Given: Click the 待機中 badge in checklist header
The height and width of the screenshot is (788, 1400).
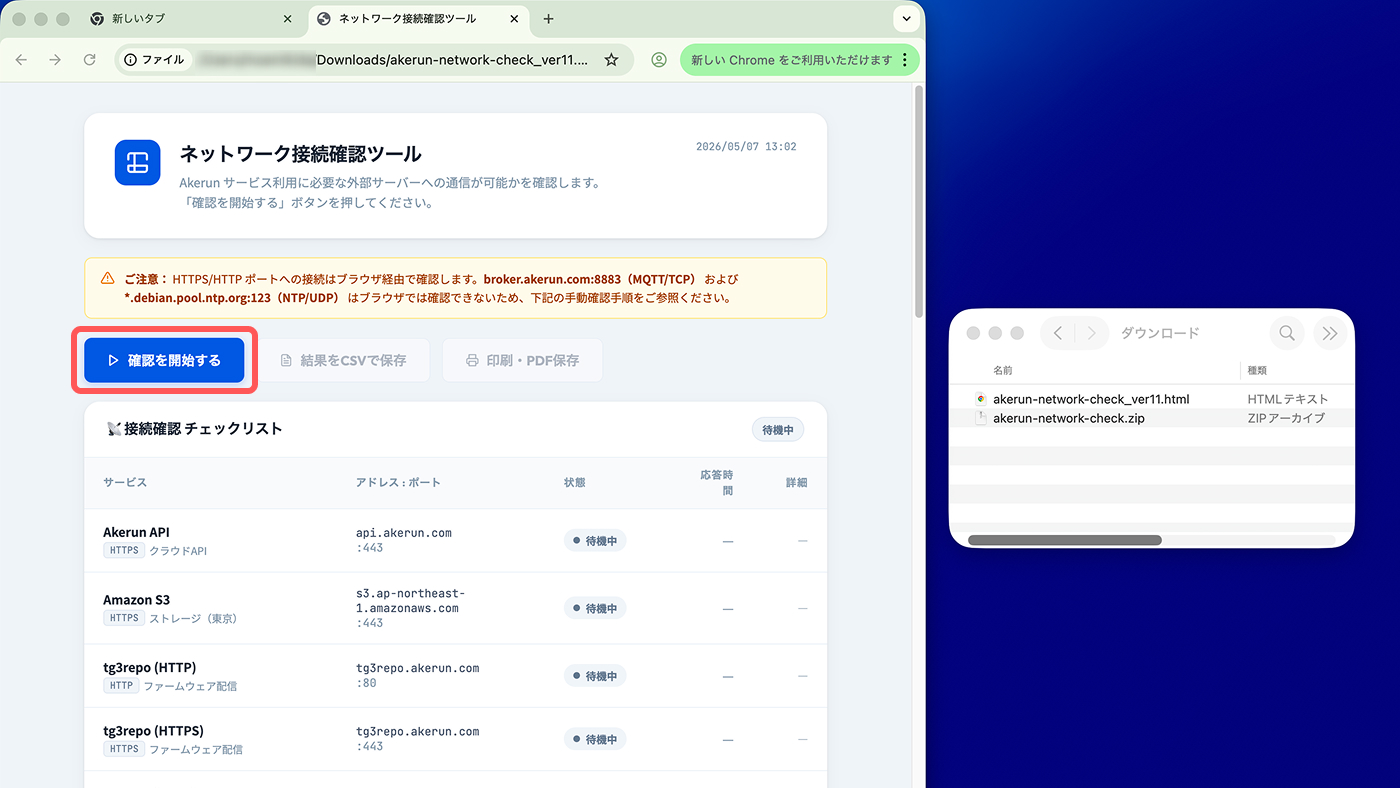Looking at the screenshot, I should pos(778,430).
